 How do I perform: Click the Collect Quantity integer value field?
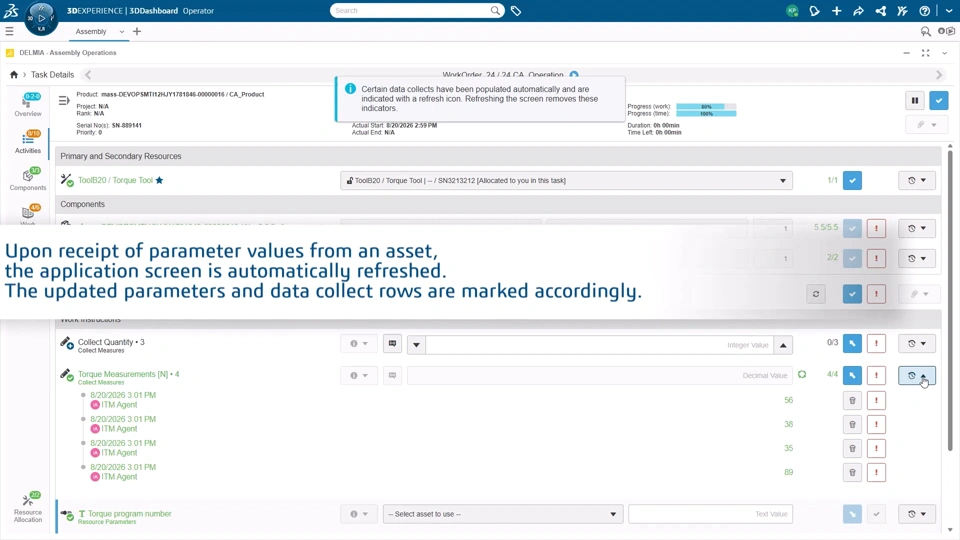[599, 345]
